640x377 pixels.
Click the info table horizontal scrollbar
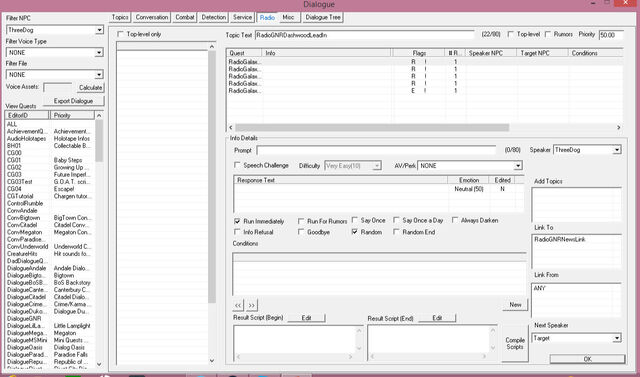(x=372, y=128)
